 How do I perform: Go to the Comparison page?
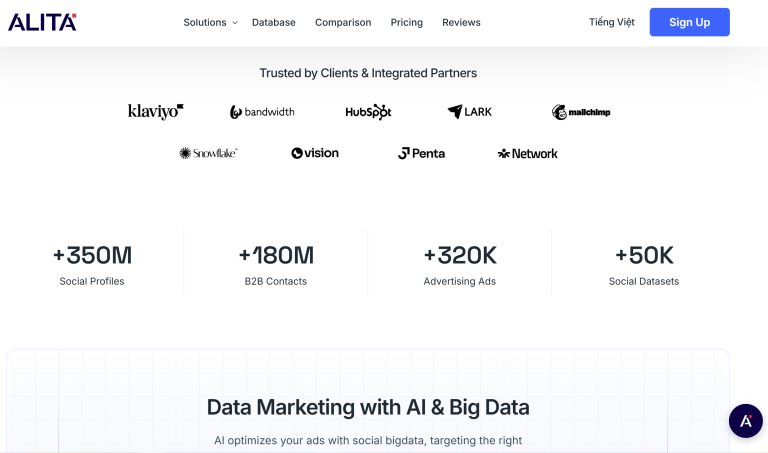pos(343,22)
